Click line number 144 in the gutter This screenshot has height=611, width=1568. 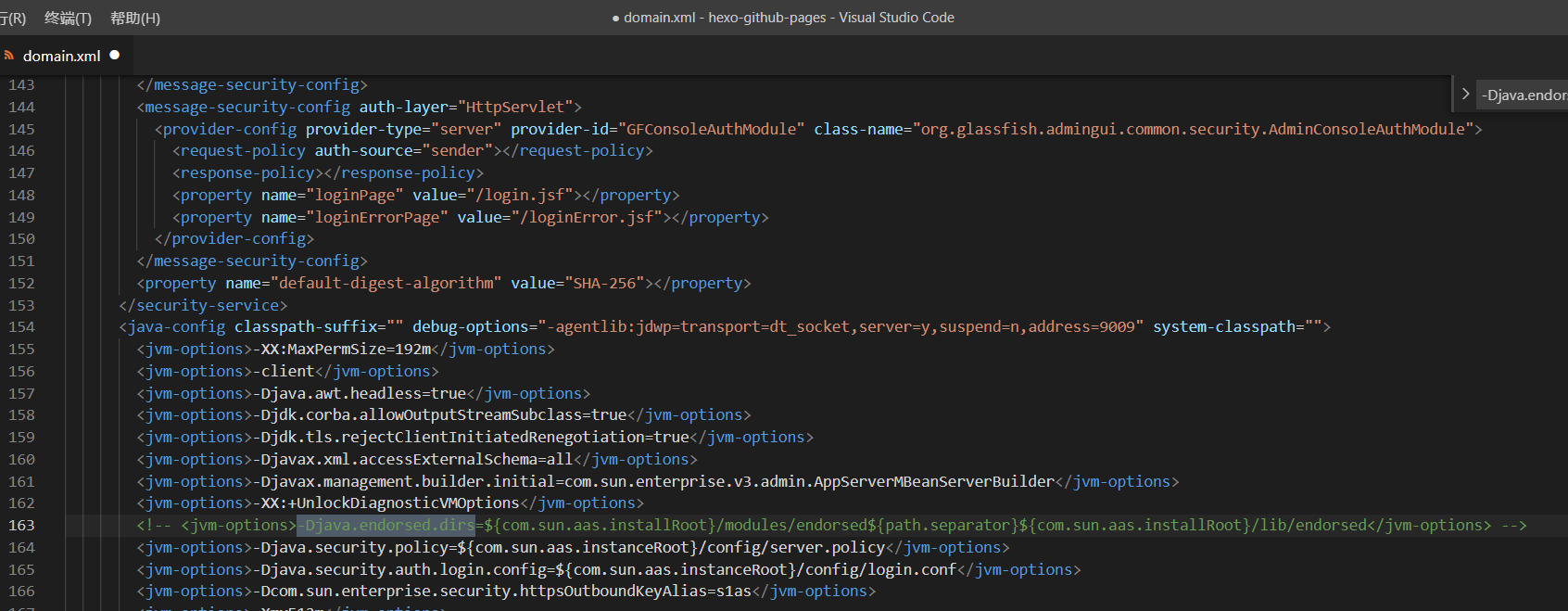21,107
